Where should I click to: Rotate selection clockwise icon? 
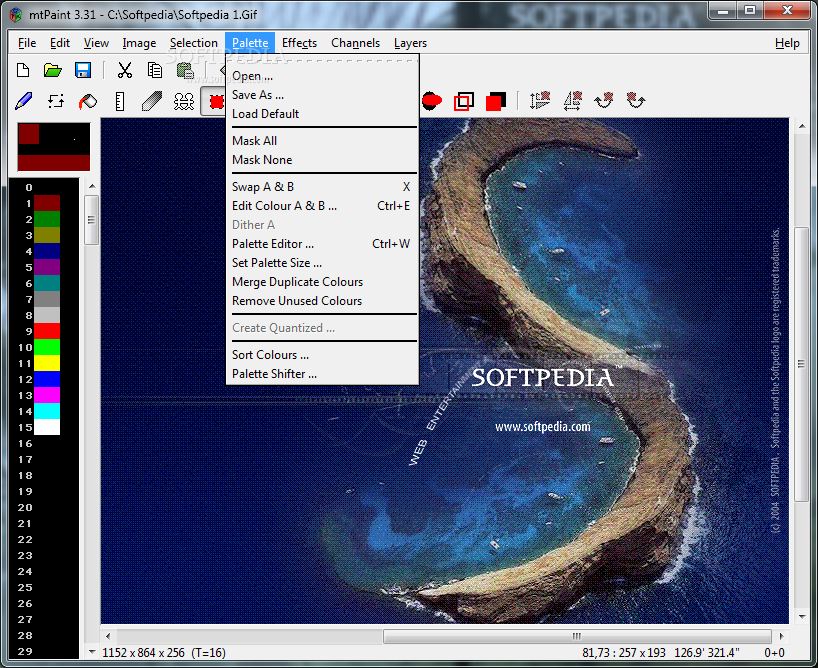[x=604, y=100]
